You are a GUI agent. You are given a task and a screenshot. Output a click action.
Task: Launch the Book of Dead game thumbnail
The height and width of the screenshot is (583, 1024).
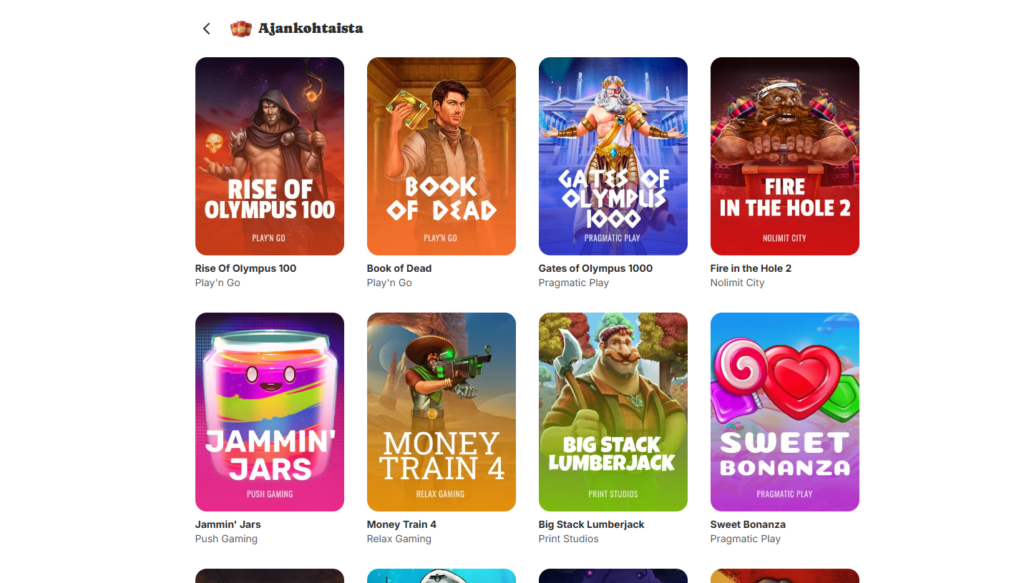(441, 156)
